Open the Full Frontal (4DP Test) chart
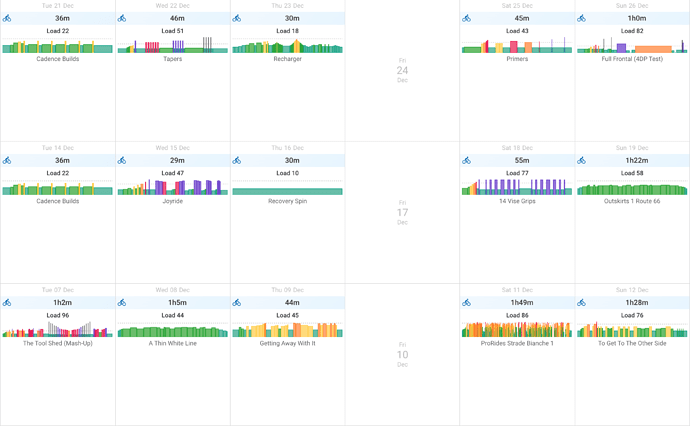 pos(632,45)
